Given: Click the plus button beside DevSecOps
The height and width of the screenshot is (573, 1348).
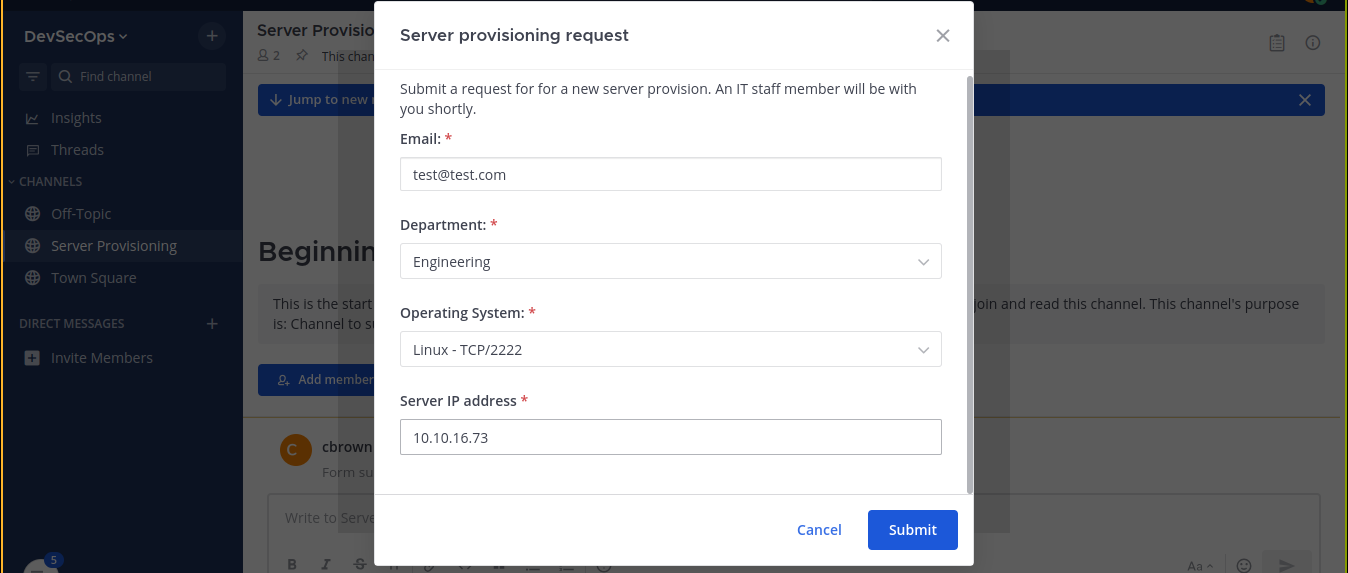Looking at the screenshot, I should (x=211, y=36).
